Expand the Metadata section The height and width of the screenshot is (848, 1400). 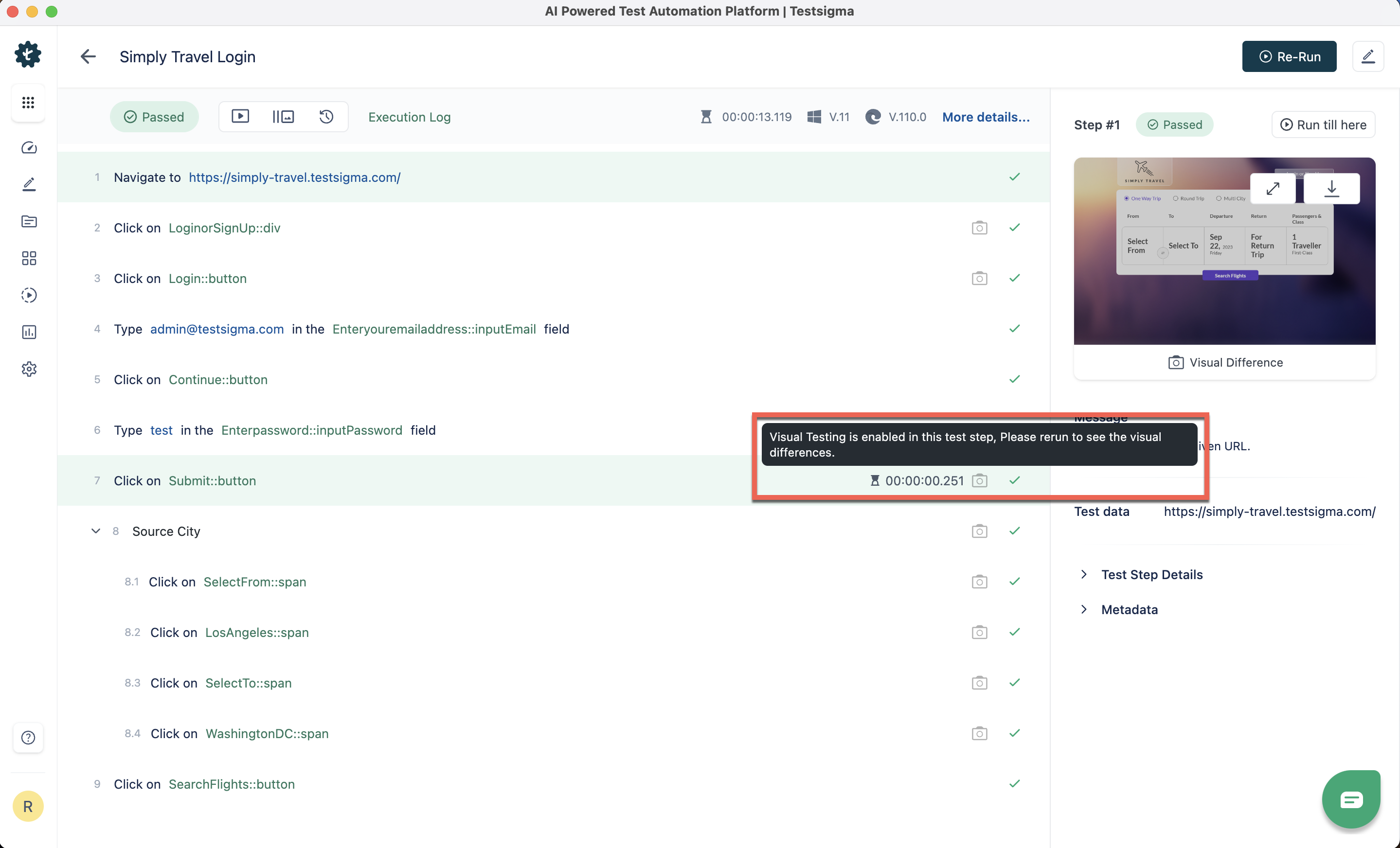pos(1129,609)
